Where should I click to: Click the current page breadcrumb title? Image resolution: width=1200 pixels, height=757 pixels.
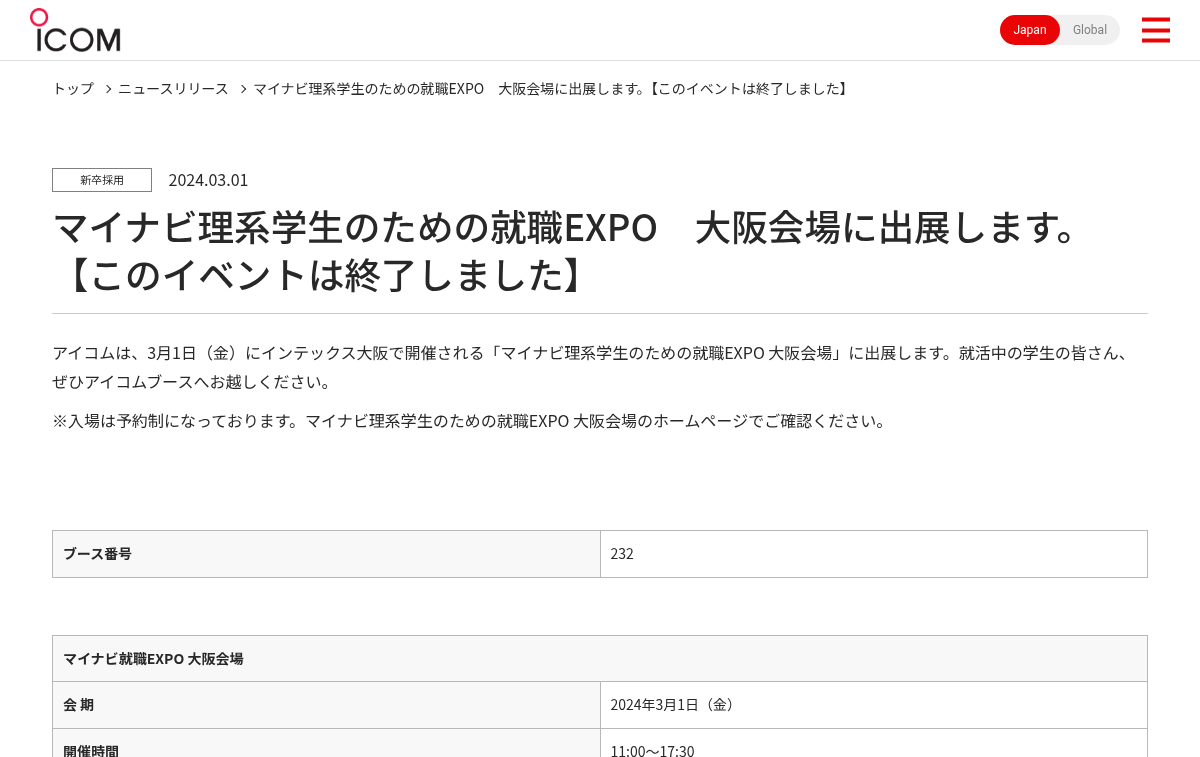pyautogui.click(x=552, y=89)
